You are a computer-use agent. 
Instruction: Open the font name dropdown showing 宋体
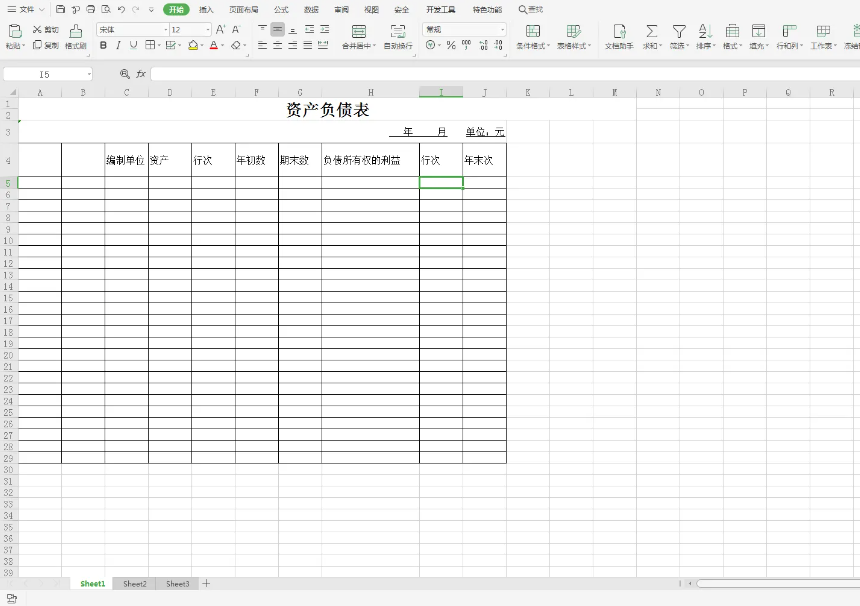click(132, 30)
